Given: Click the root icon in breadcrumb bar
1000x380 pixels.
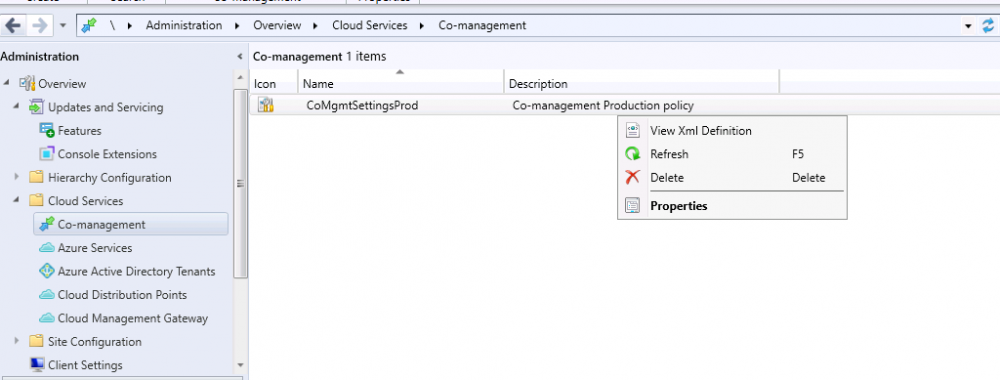Looking at the screenshot, I should coord(90,26).
